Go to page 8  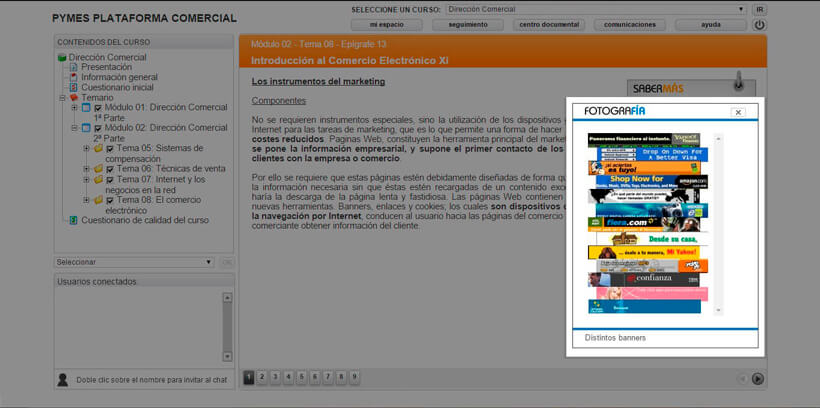click(x=341, y=378)
